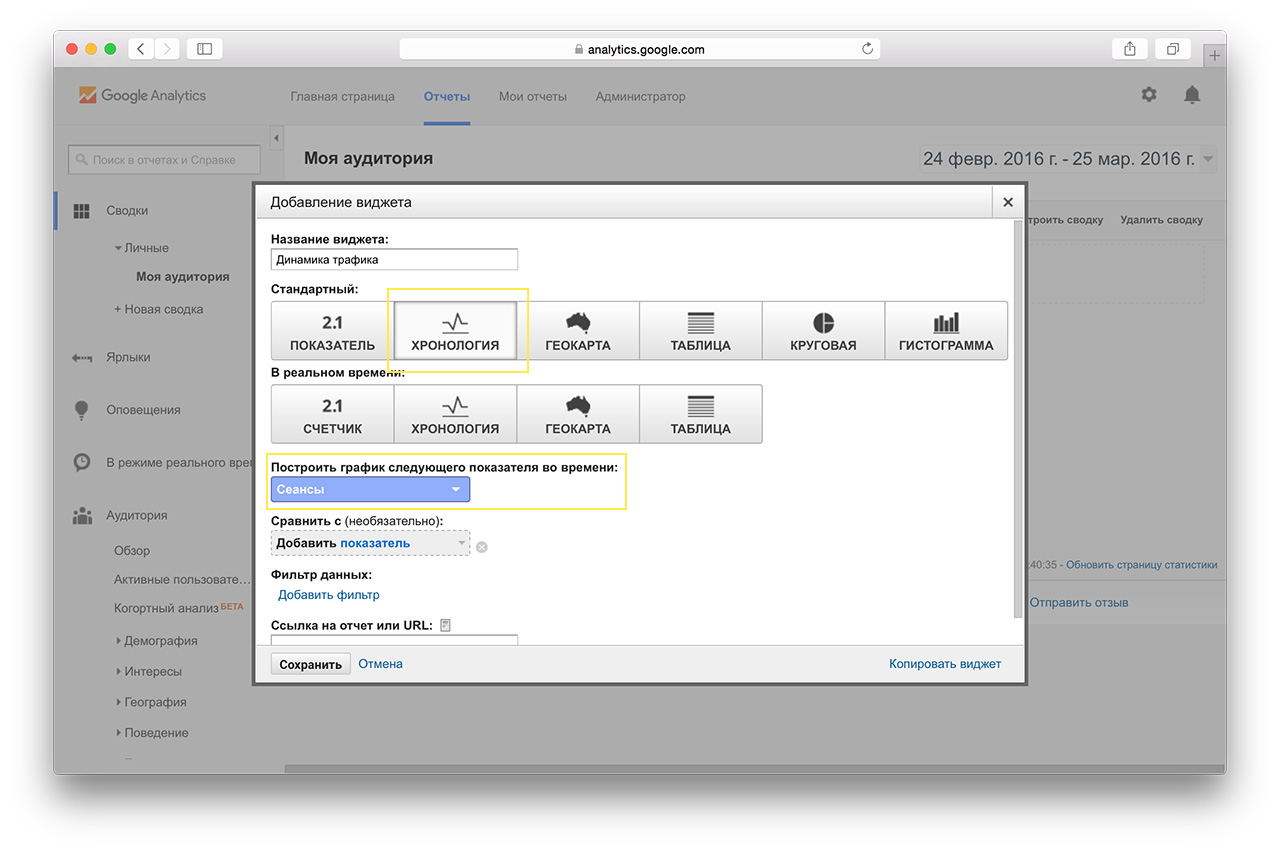Open the 'Добавить показатель' comparison dropdown
This screenshot has width=1280, height=851.
pos(369,543)
